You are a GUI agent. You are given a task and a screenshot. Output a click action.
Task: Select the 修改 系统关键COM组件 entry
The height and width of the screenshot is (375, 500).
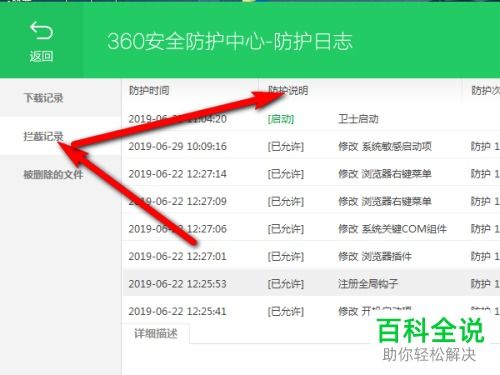tap(392, 229)
